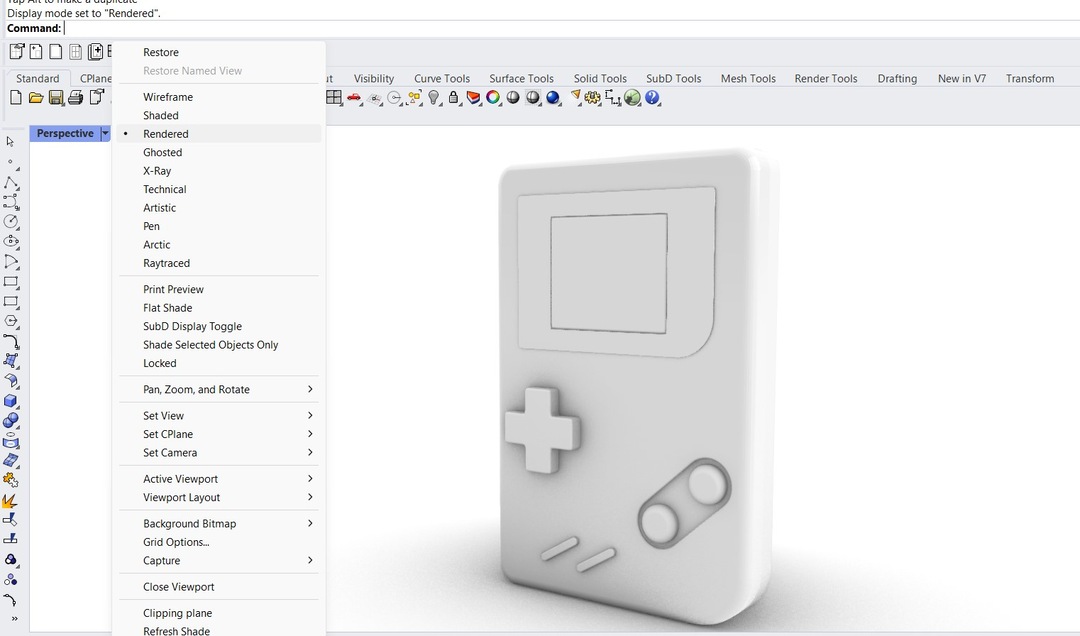Click the dimension toolbar icon beside the gear
This screenshot has width=1080, height=636.
[x=612, y=98]
